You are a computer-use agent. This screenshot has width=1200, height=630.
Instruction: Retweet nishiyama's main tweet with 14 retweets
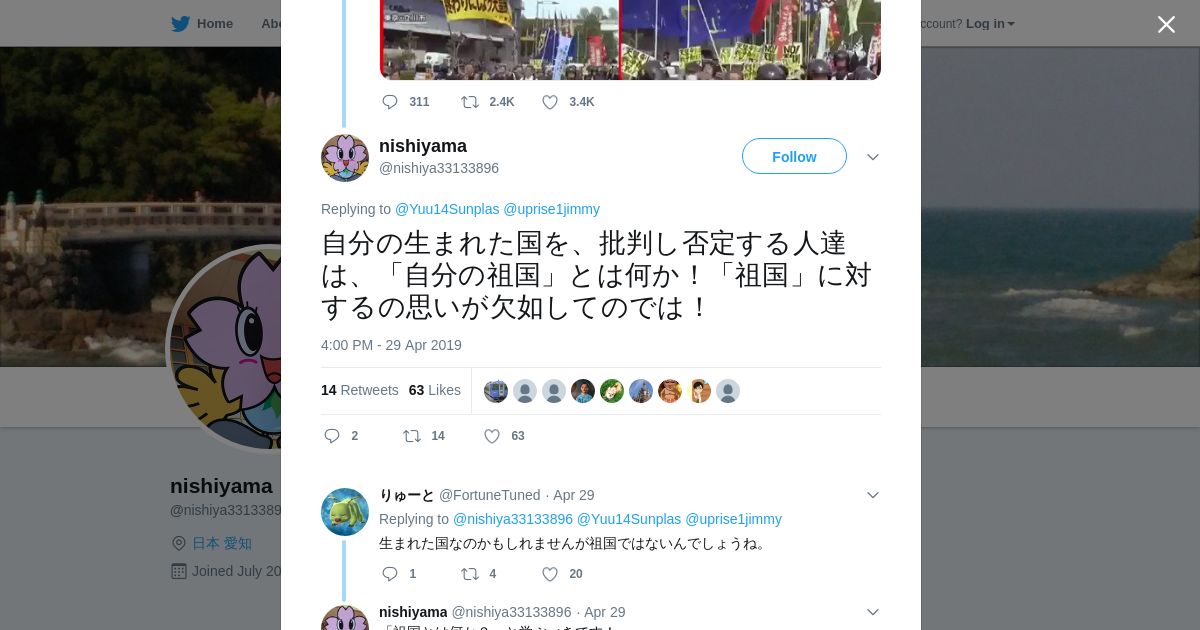(x=412, y=436)
